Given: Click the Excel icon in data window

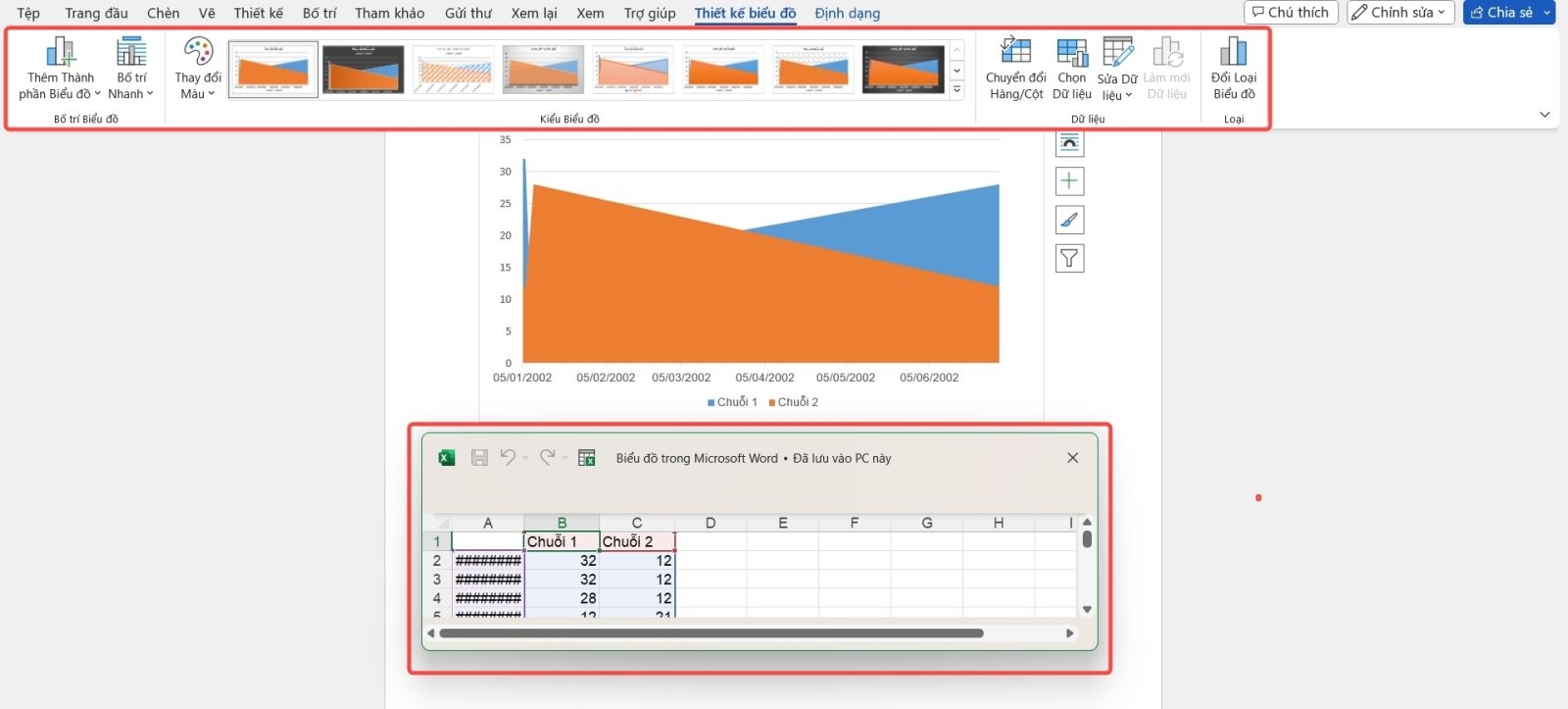Looking at the screenshot, I should coord(447,457).
